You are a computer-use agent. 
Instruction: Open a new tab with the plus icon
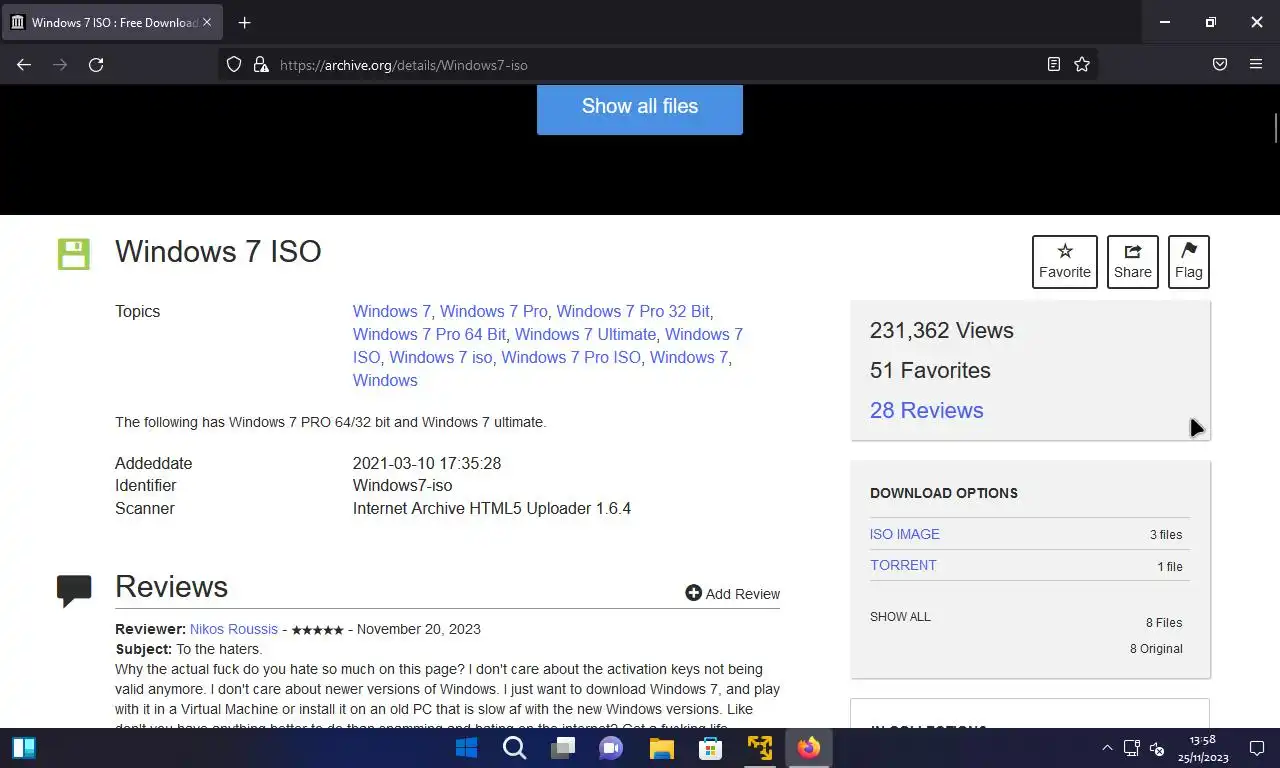click(x=245, y=22)
